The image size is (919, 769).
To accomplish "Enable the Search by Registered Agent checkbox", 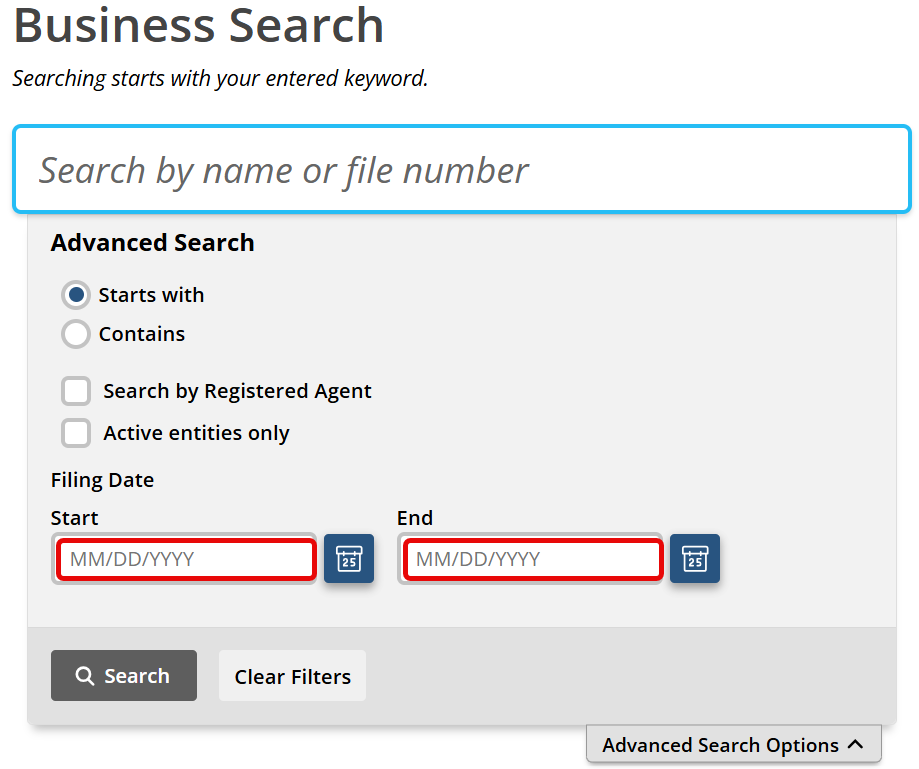I will pyautogui.click(x=76, y=391).
